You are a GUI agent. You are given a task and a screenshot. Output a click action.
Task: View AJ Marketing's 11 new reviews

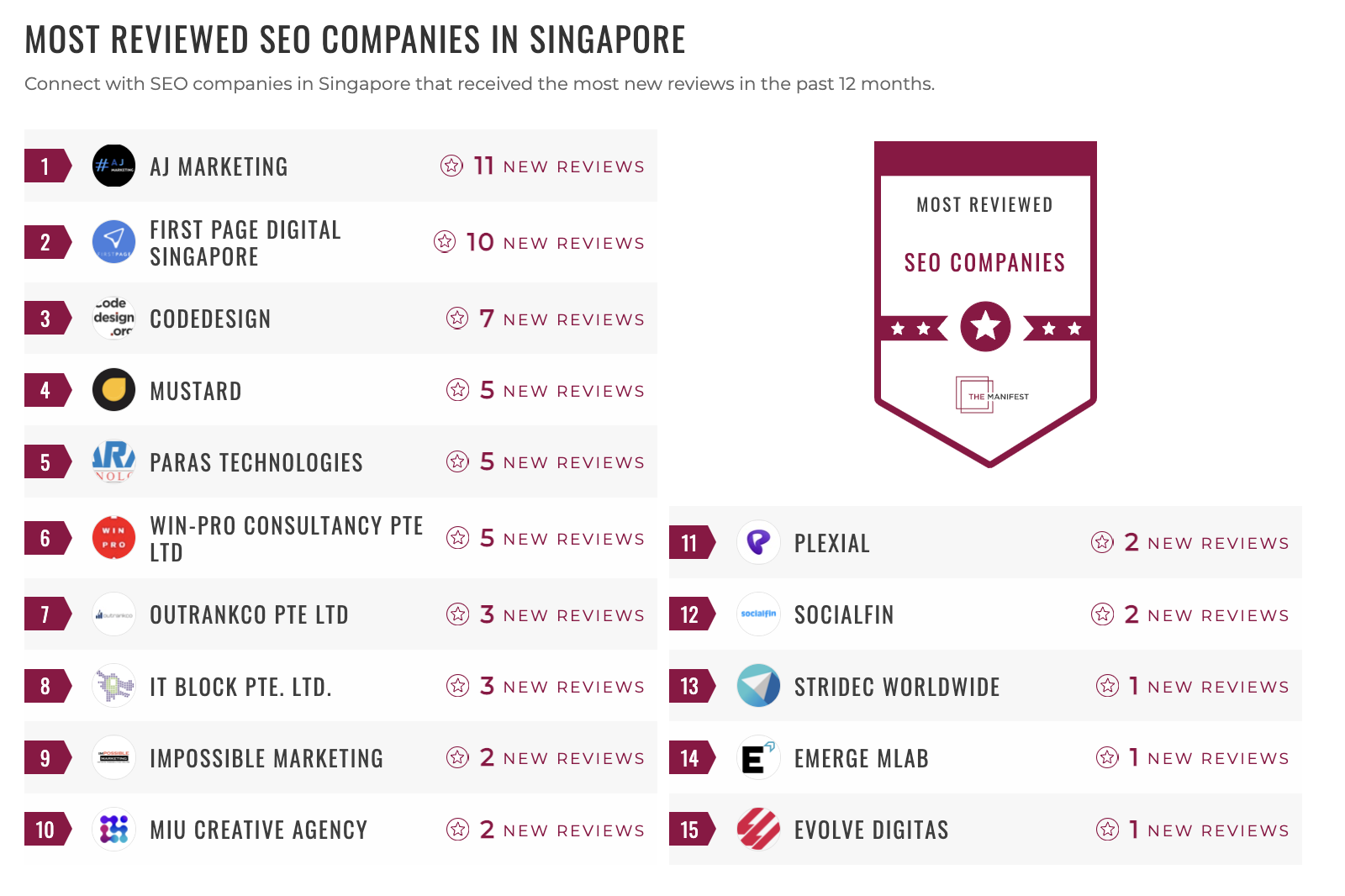coord(543,166)
